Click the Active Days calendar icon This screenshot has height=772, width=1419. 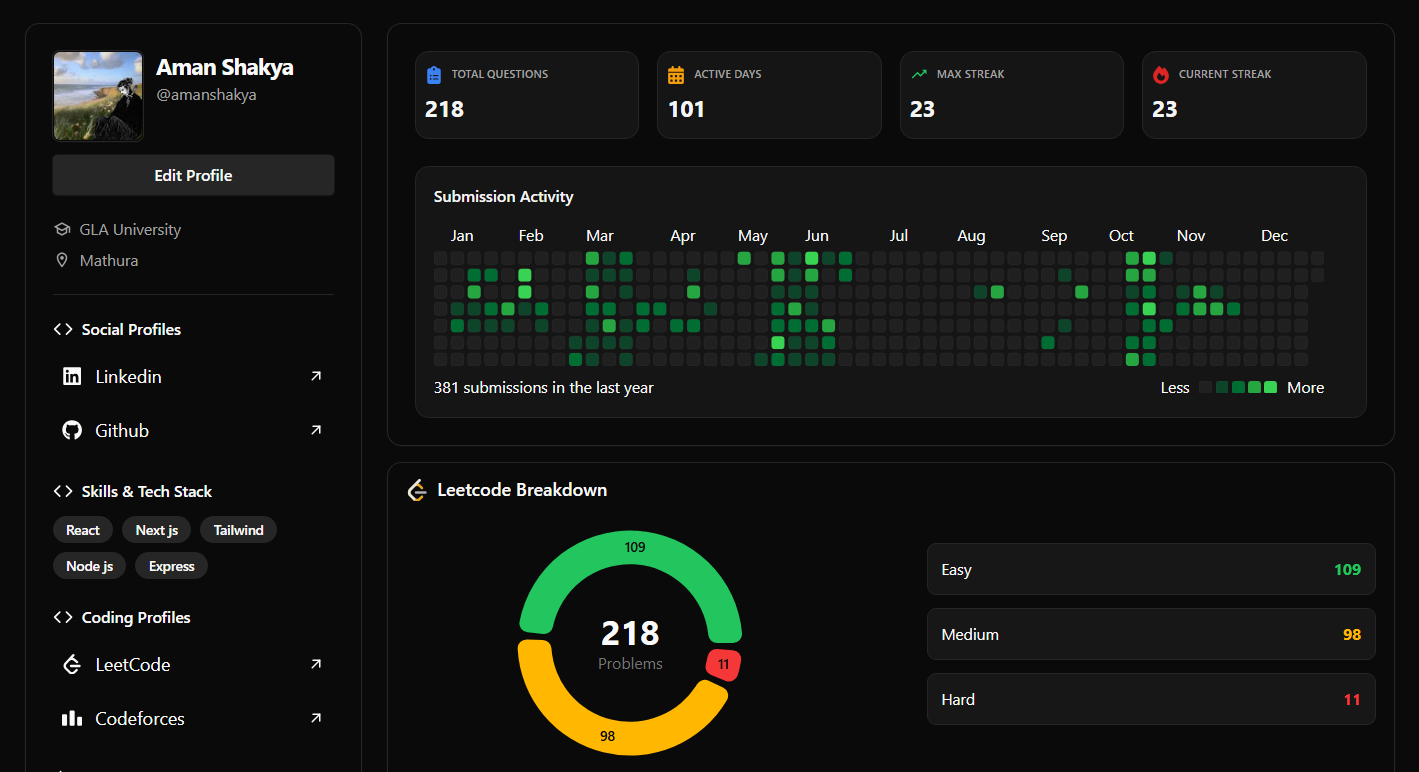coord(676,75)
